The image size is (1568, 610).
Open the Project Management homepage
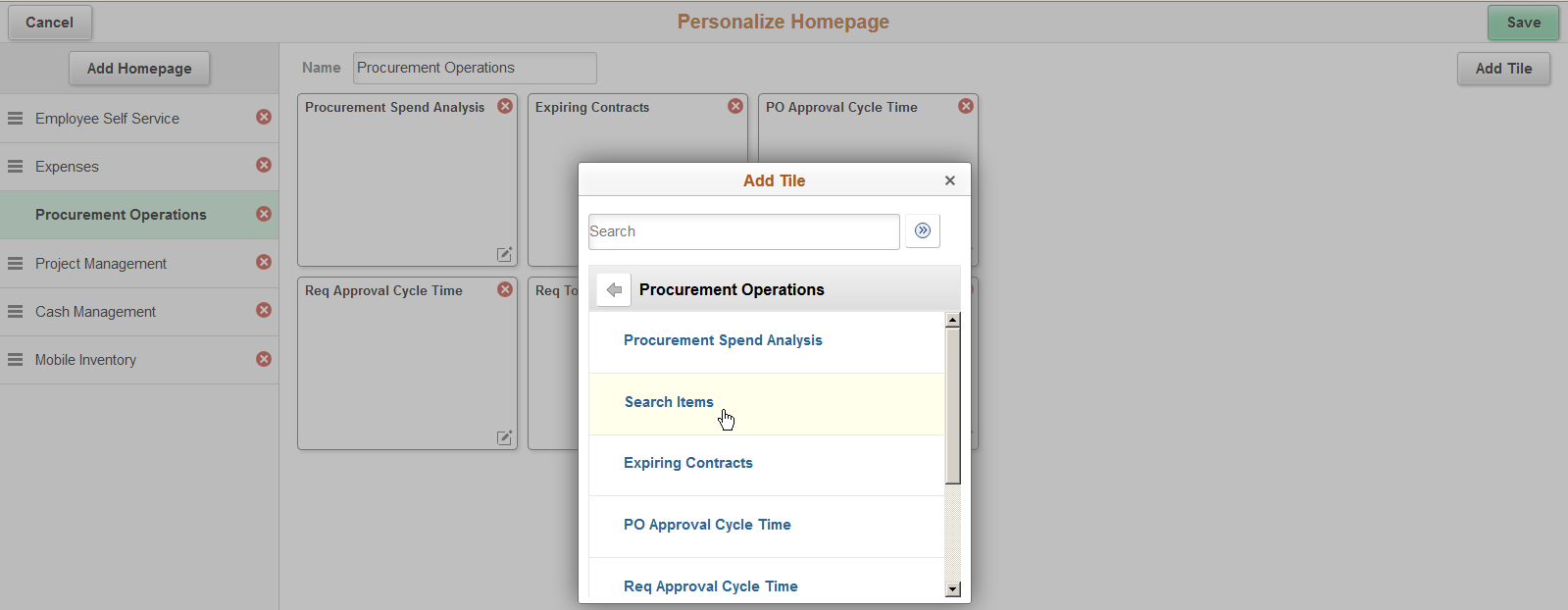point(101,264)
